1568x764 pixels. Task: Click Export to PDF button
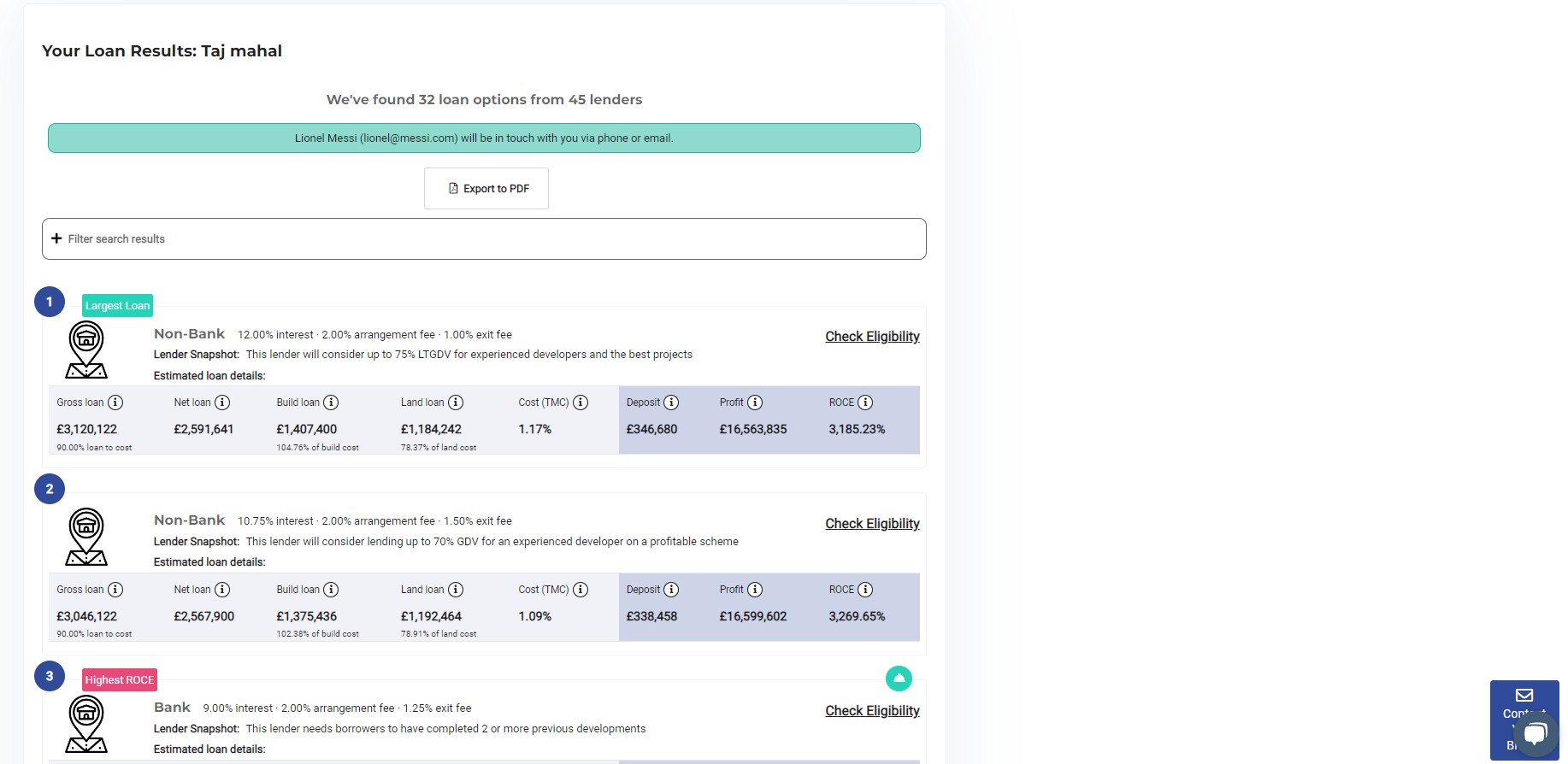(x=486, y=188)
